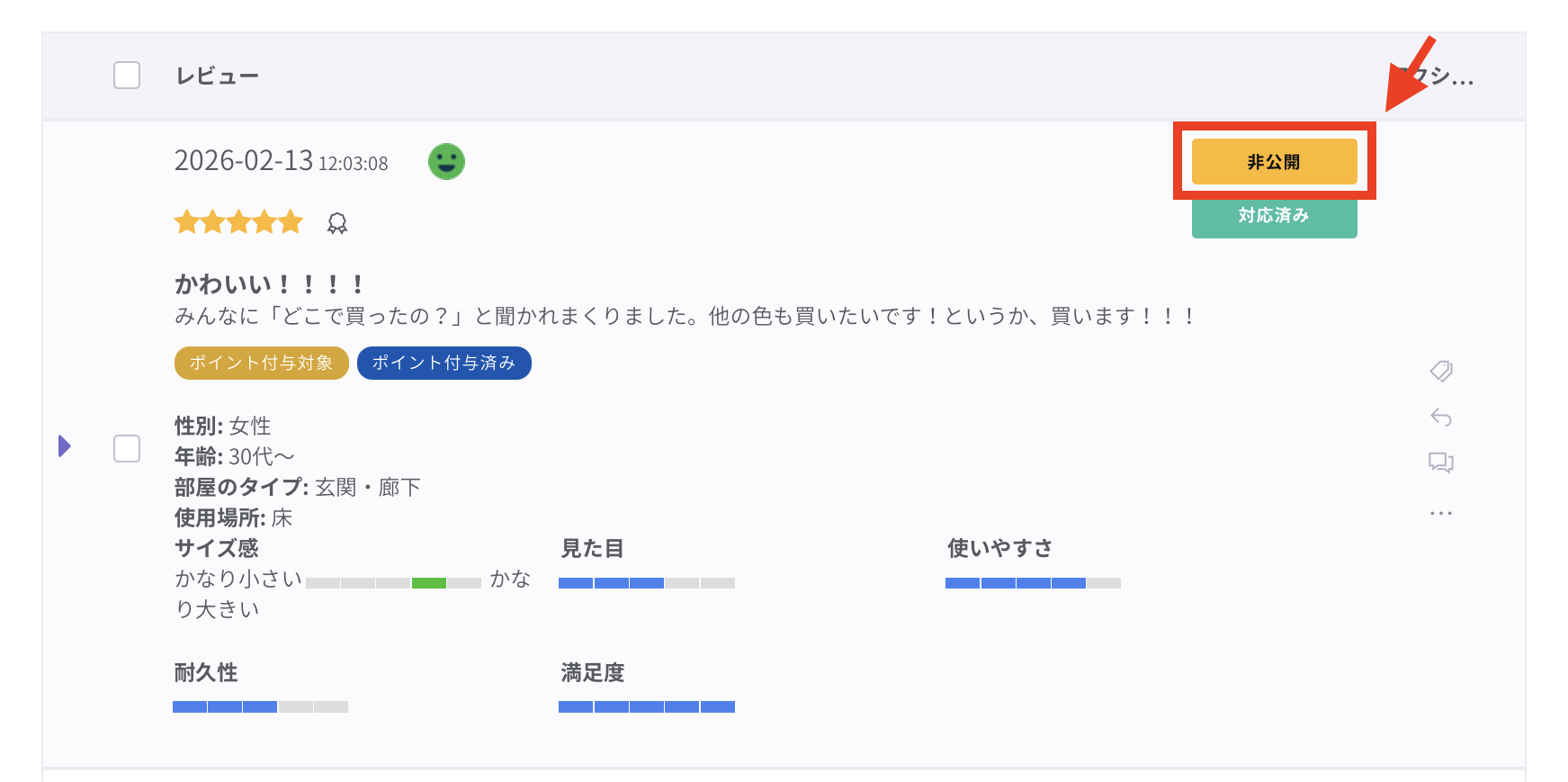Click the レビュー column header
Screen dimensions: 1568x782
coord(217,76)
